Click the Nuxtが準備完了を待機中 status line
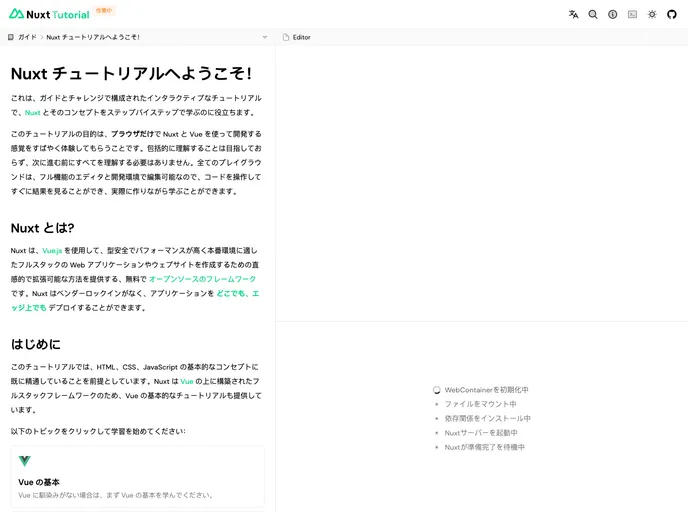The width and height of the screenshot is (688, 512). tap(484, 447)
